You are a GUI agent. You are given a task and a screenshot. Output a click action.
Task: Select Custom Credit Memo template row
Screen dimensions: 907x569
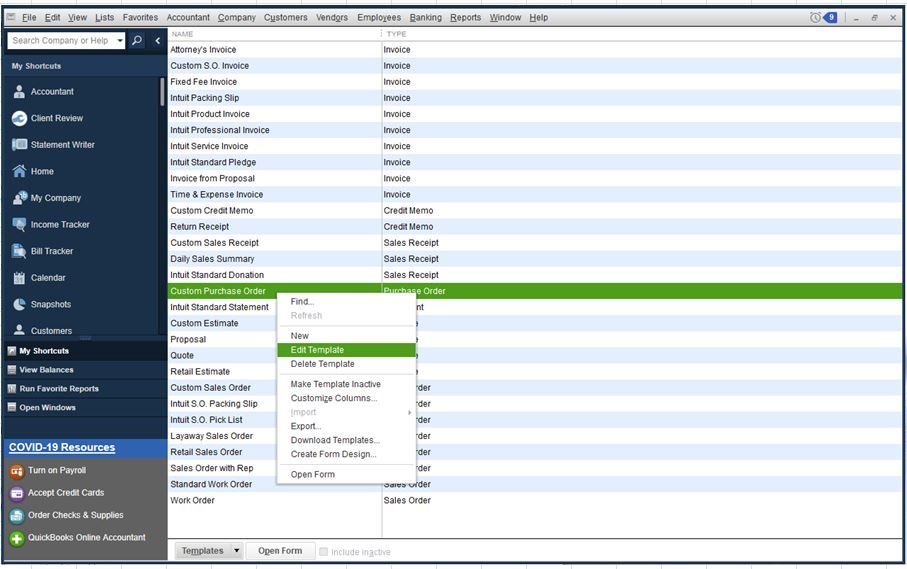click(x=535, y=210)
